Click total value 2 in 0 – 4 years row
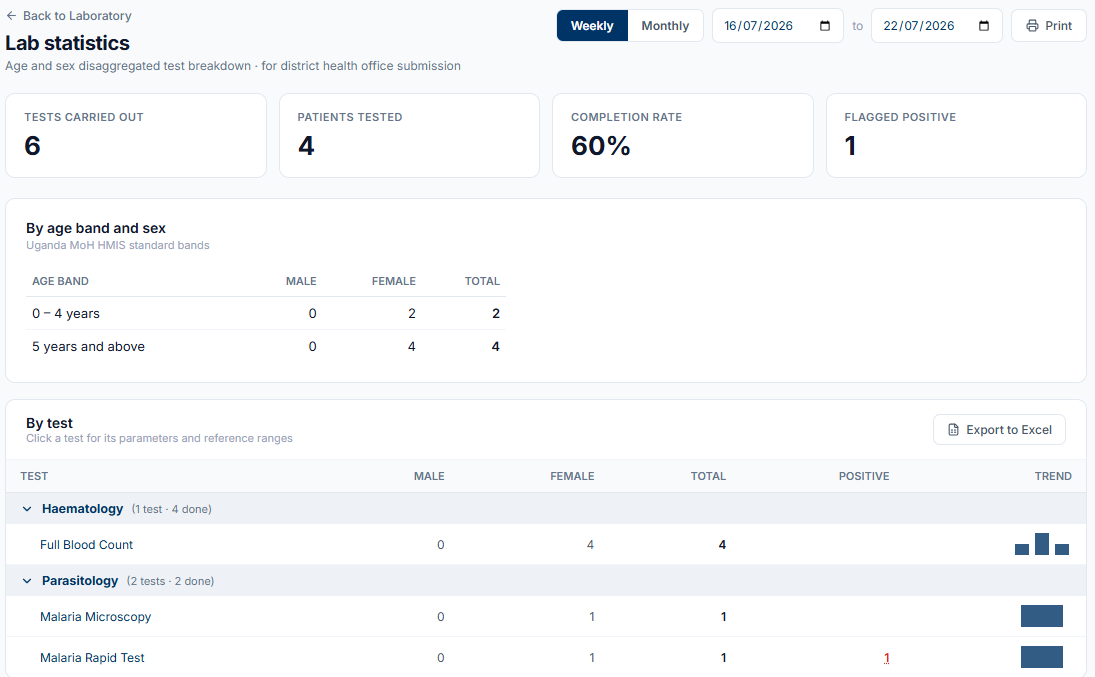Screen dimensions: 1095x677 (x=496, y=313)
